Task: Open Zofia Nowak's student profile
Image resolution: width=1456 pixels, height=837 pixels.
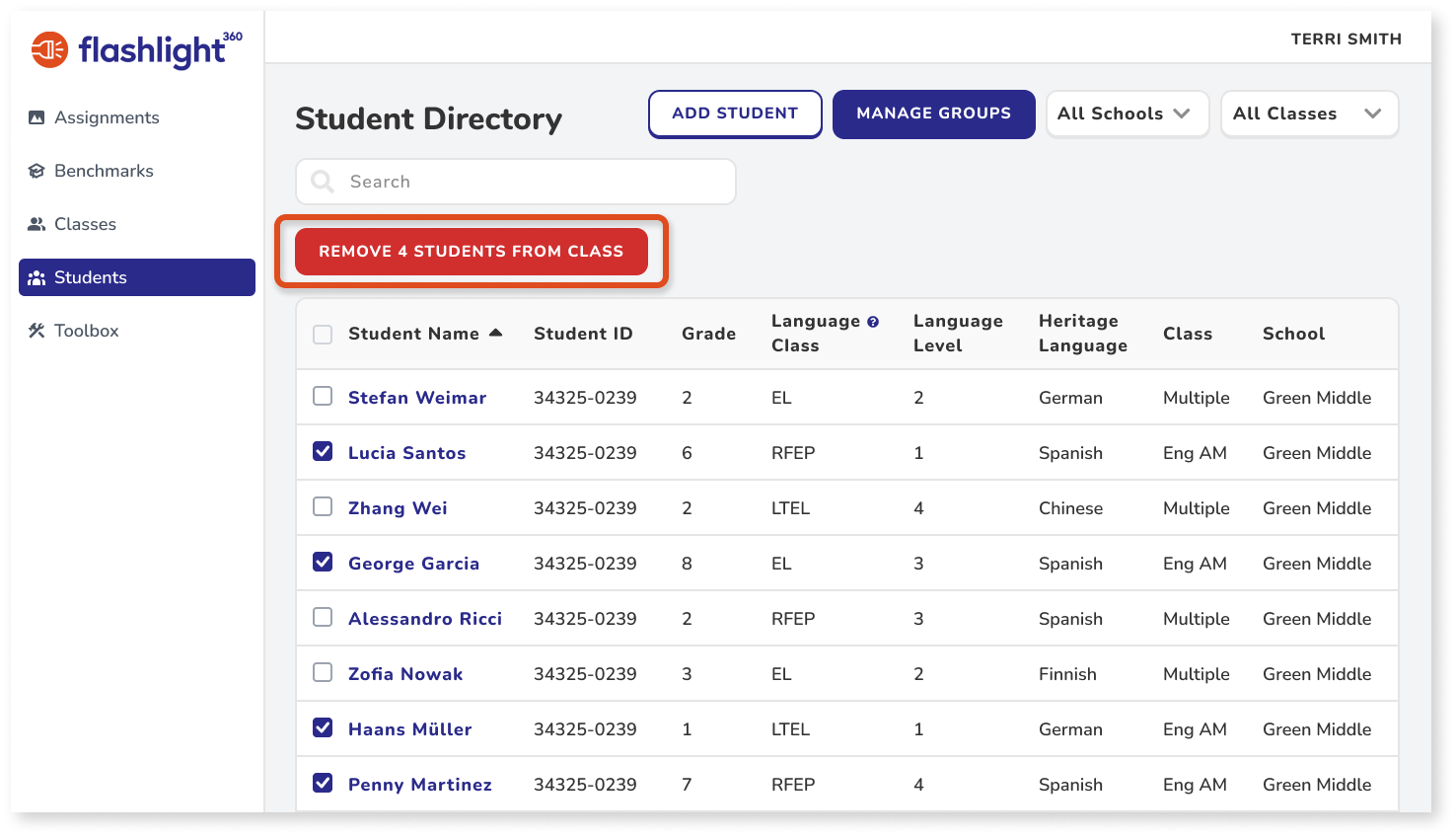Action: [x=405, y=674]
